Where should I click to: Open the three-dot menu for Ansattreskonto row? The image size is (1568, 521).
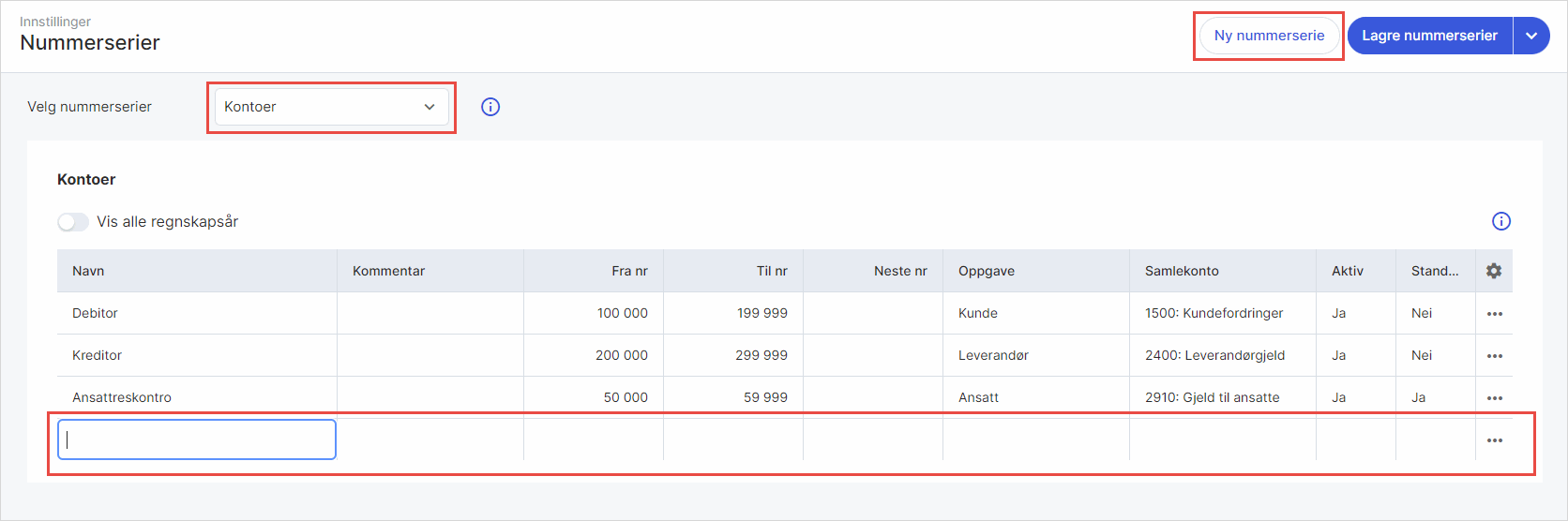tap(1495, 398)
